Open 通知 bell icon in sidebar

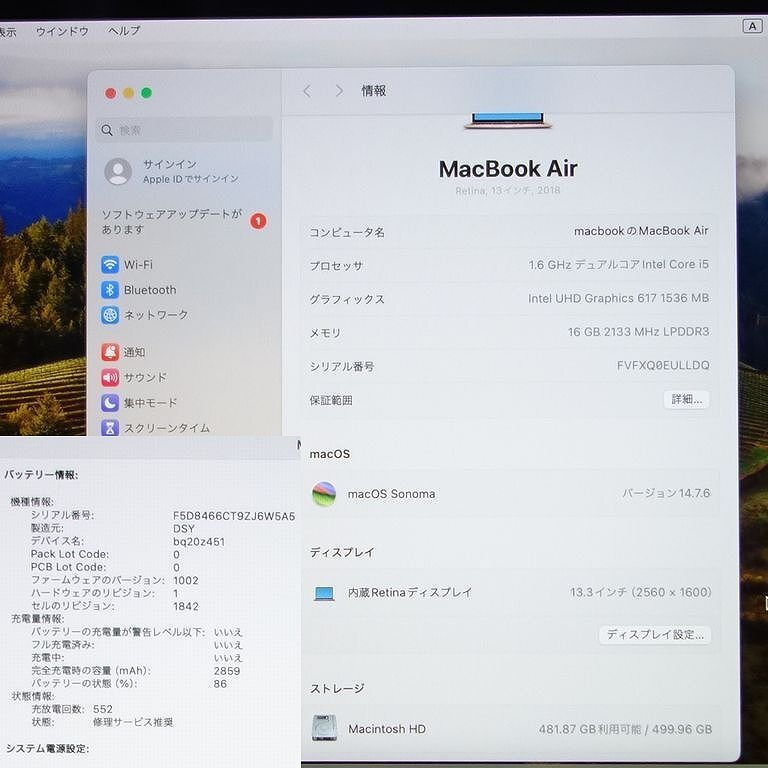click(x=110, y=352)
